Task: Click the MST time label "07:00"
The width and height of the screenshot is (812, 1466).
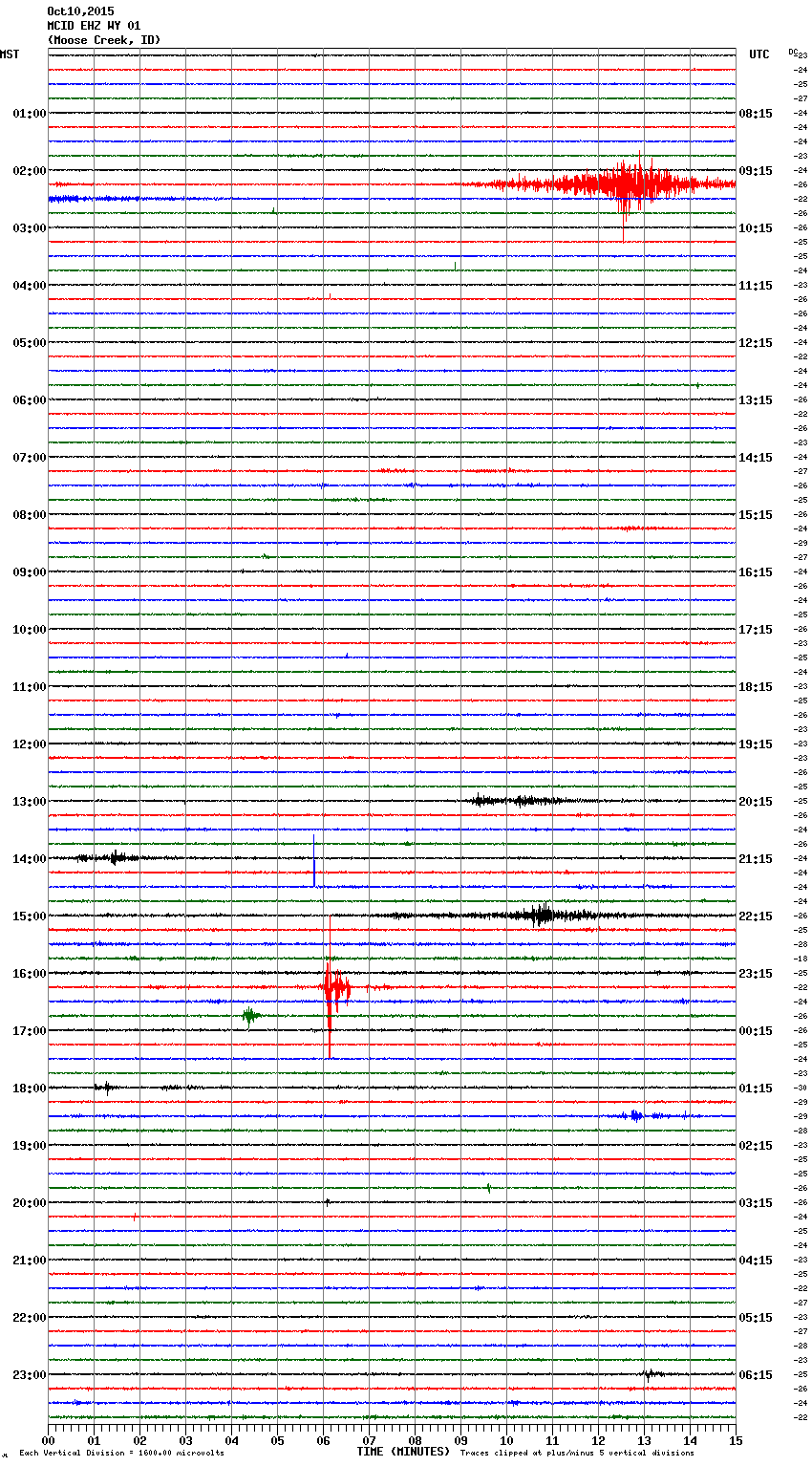Action: 30,457
